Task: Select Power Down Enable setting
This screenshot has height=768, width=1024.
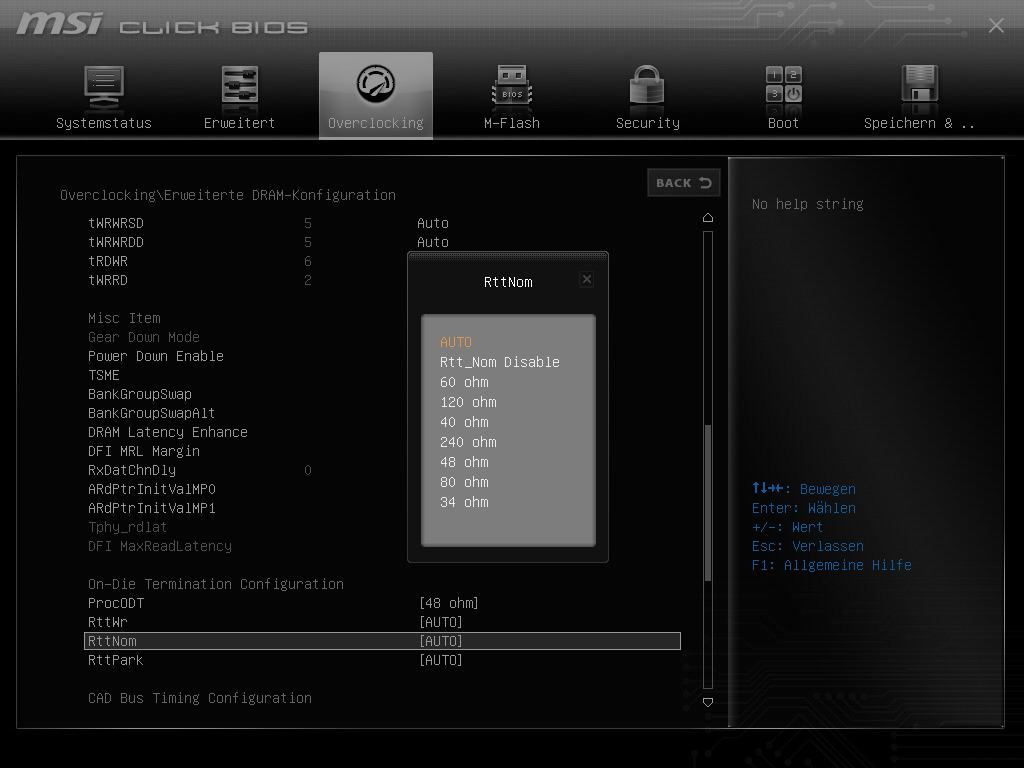Action: [x=155, y=356]
